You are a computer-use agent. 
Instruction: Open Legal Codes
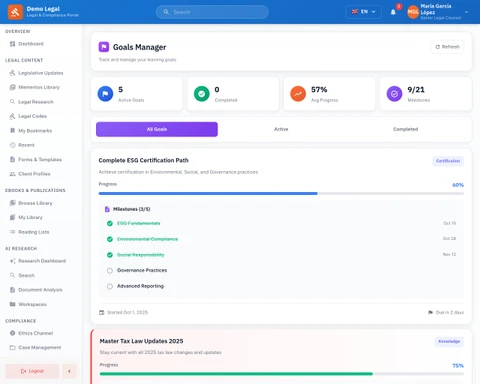(28, 116)
